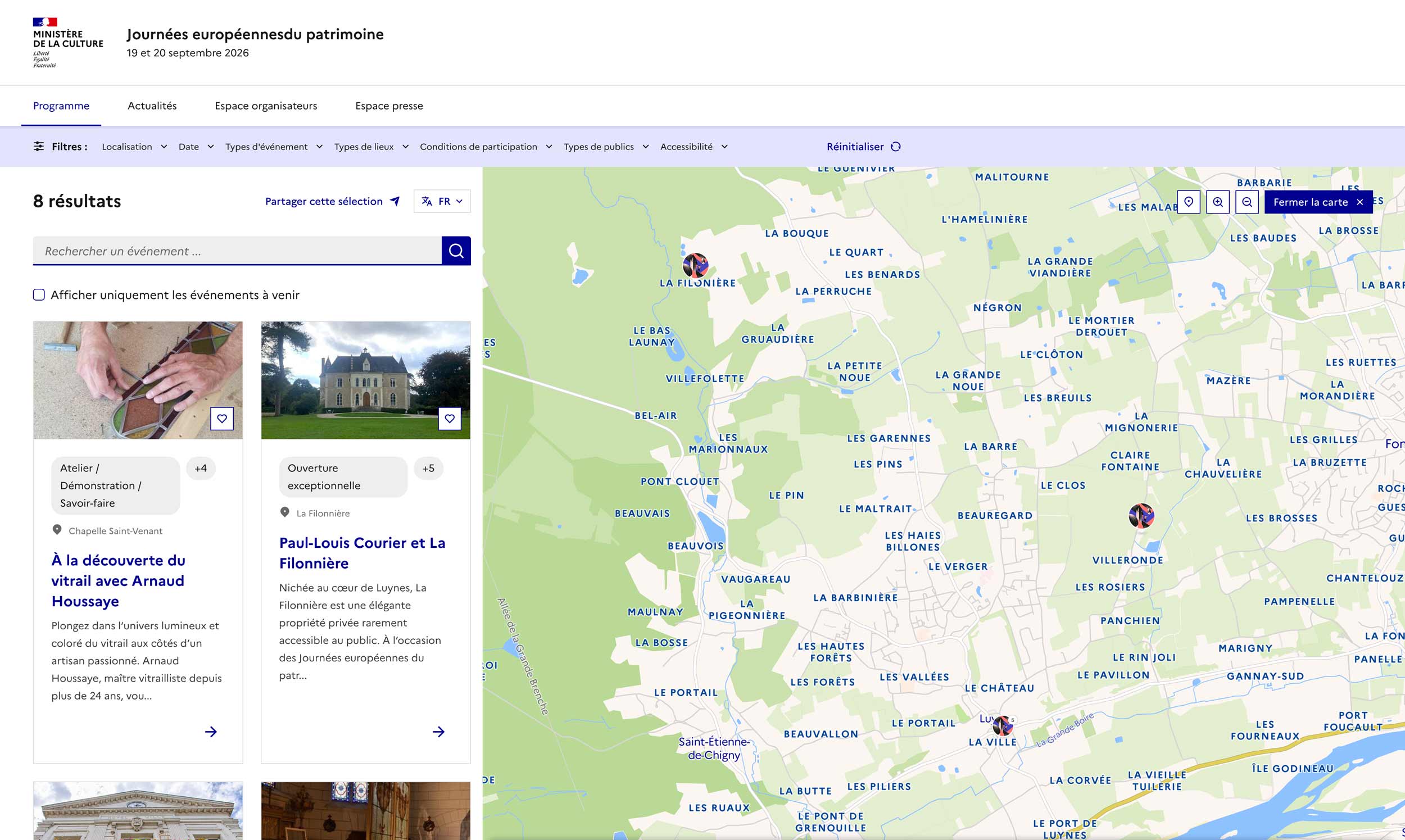1405x840 pixels.
Task: Click Réinitialiser to reset filters
Action: tap(863, 147)
